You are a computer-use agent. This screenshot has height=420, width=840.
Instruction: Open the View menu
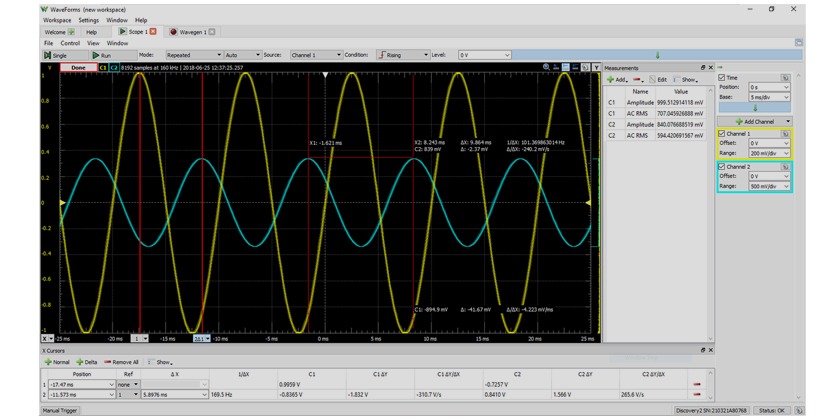93,43
